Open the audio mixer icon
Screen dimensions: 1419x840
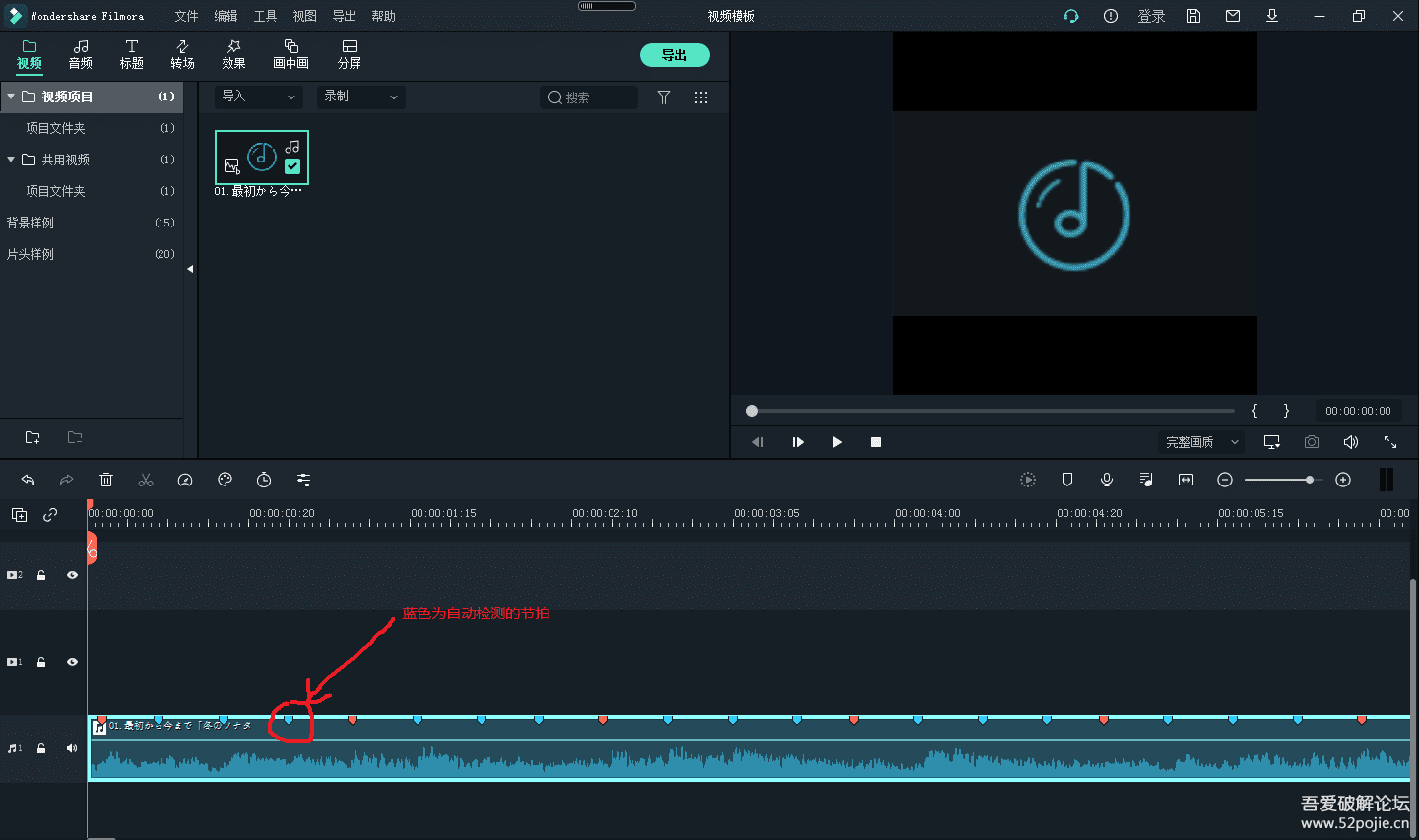[1146, 480]
